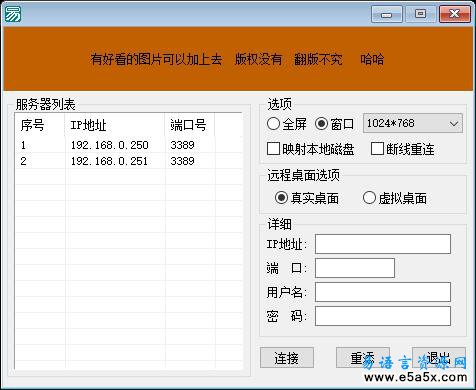Focus the IP地址 input field
The width and height of the screenshot is (476, 390).
[x=383, y=244]
